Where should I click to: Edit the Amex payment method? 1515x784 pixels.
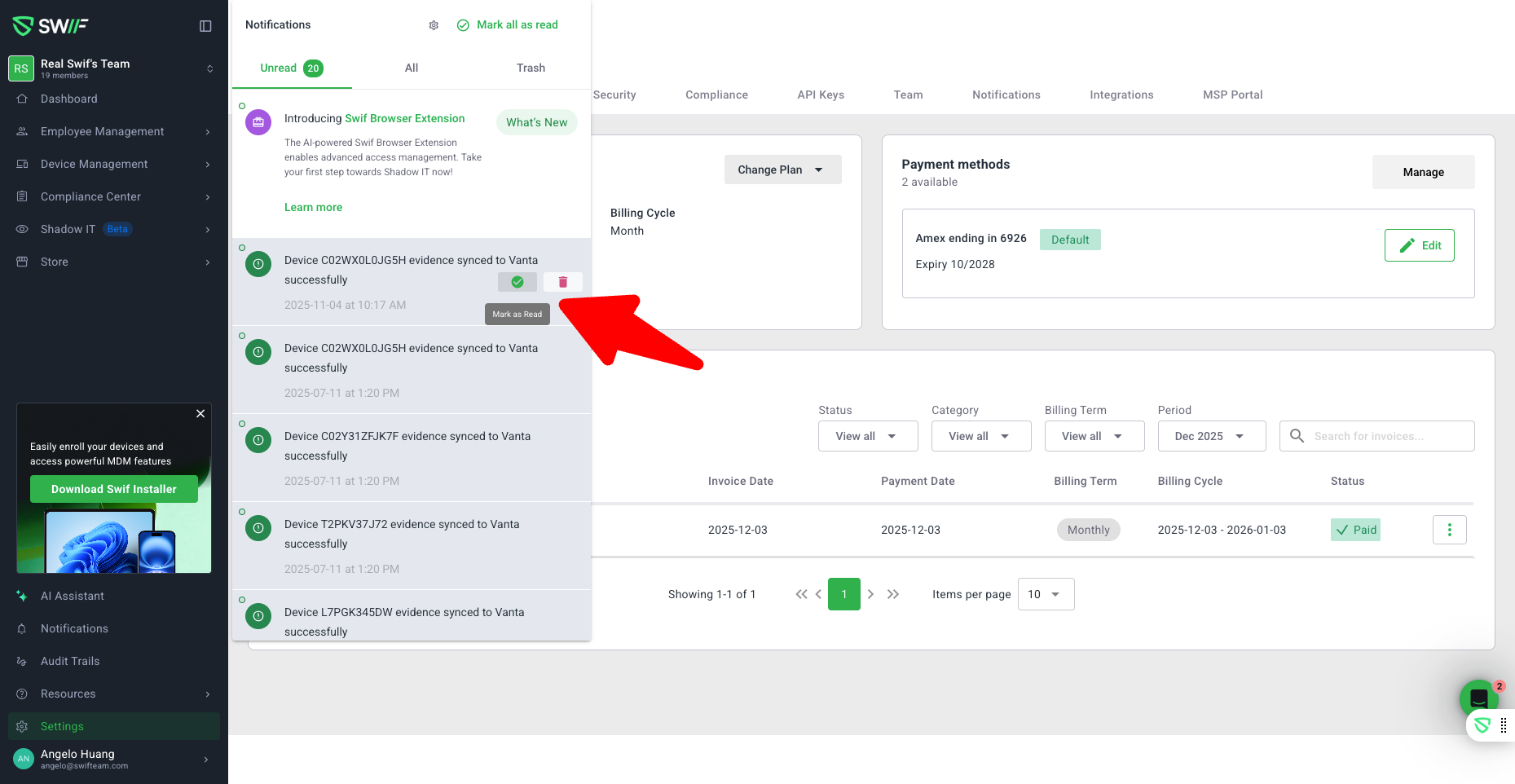1419,245
